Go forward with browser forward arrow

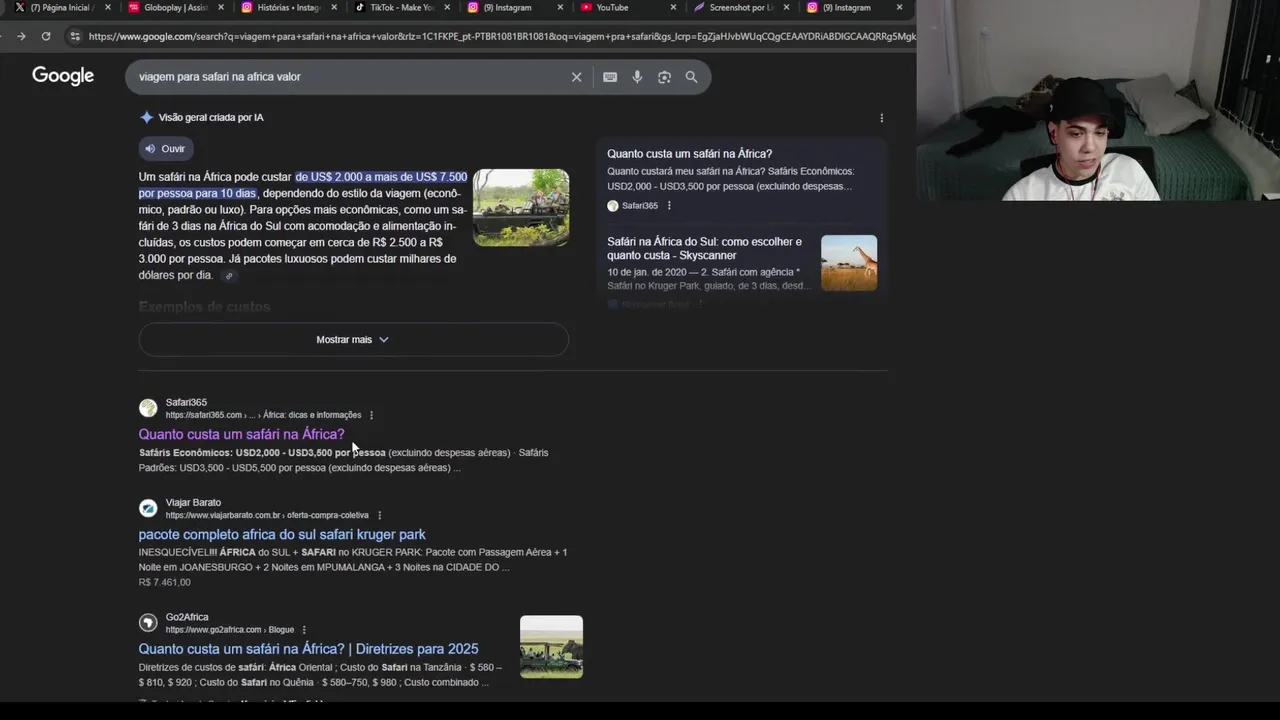pyautogui.click(x=21, y=36)
